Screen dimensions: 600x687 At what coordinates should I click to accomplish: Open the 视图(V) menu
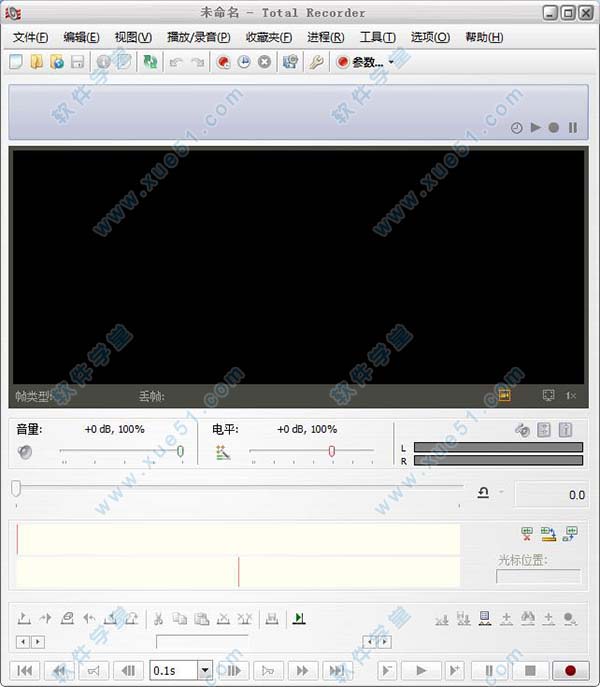pos(133,37)
